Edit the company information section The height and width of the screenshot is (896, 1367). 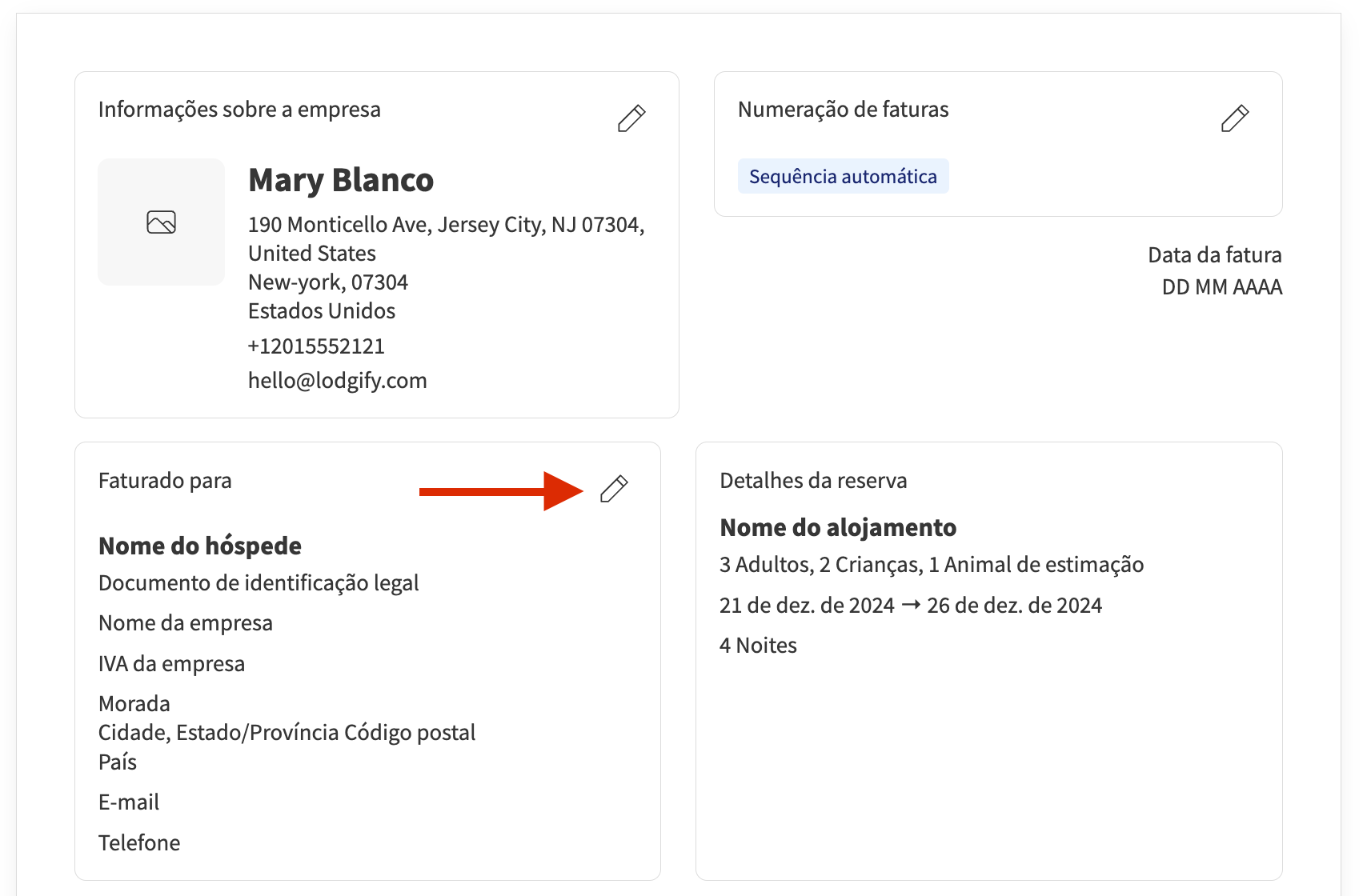click(631, 118)
